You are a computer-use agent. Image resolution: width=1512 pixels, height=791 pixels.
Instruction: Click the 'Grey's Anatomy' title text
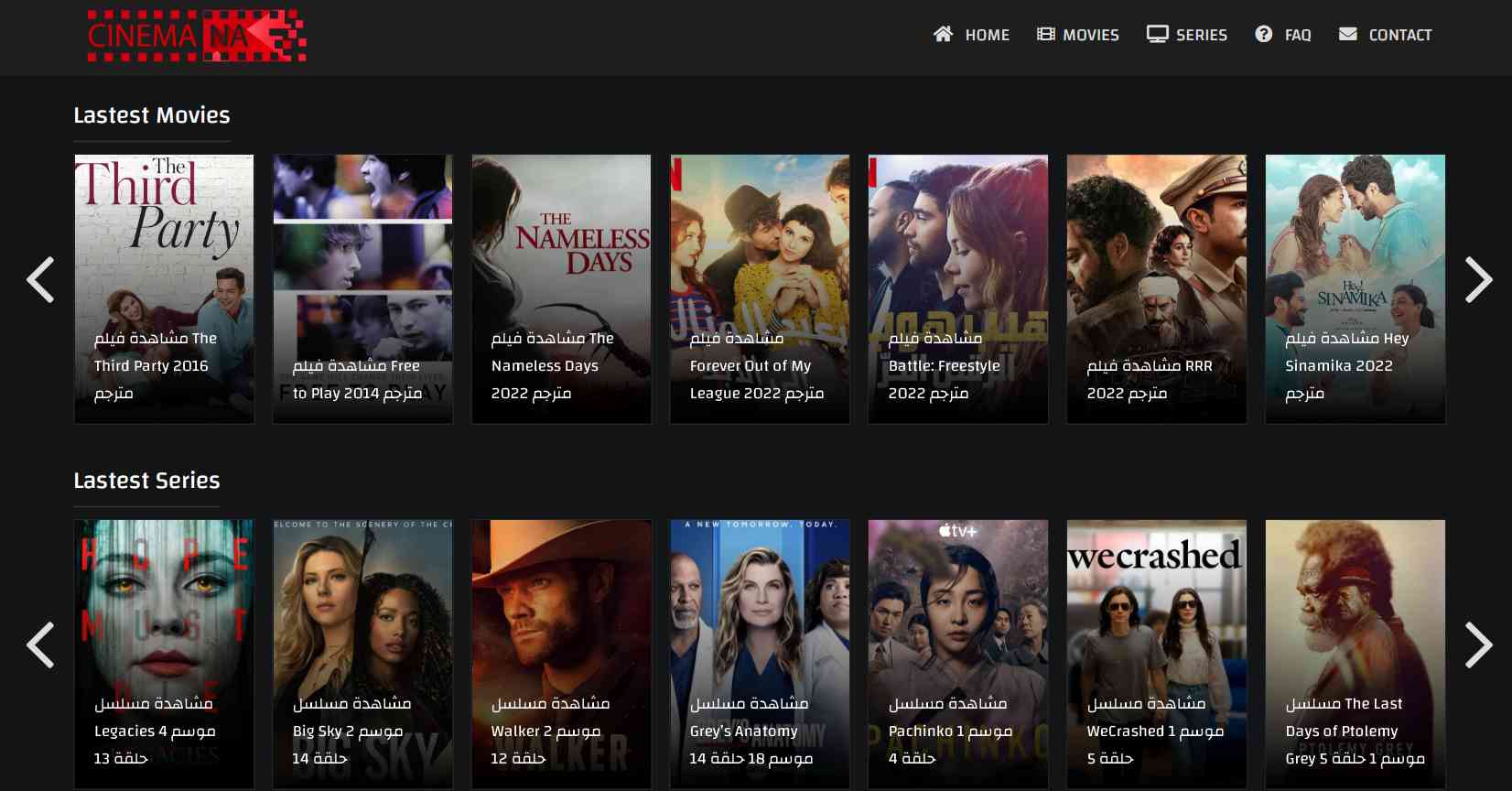(744, 731)
